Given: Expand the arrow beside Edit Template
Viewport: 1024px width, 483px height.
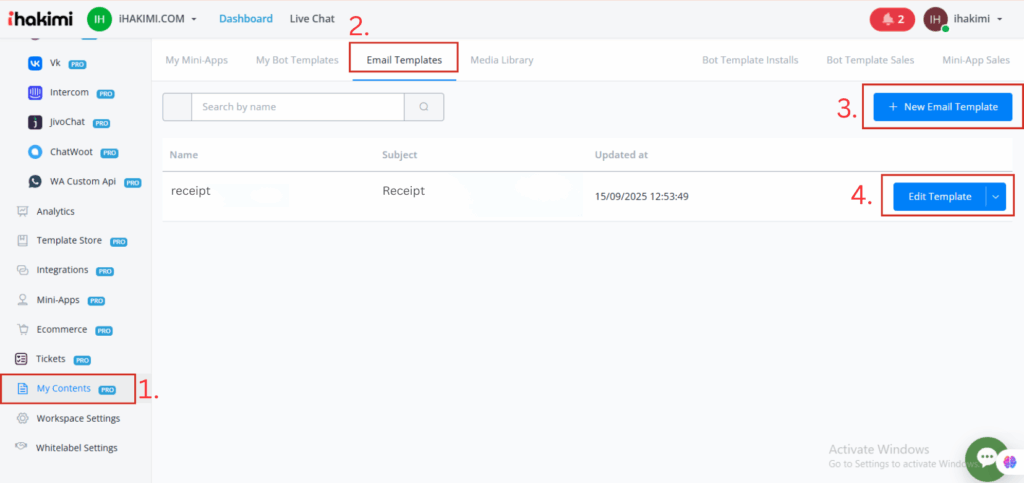Looking at the screenshot, I should tap(995, 197).
